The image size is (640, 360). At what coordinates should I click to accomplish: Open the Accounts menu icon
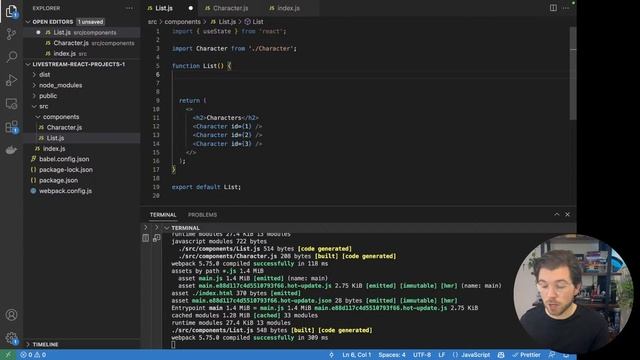point(11,315)
